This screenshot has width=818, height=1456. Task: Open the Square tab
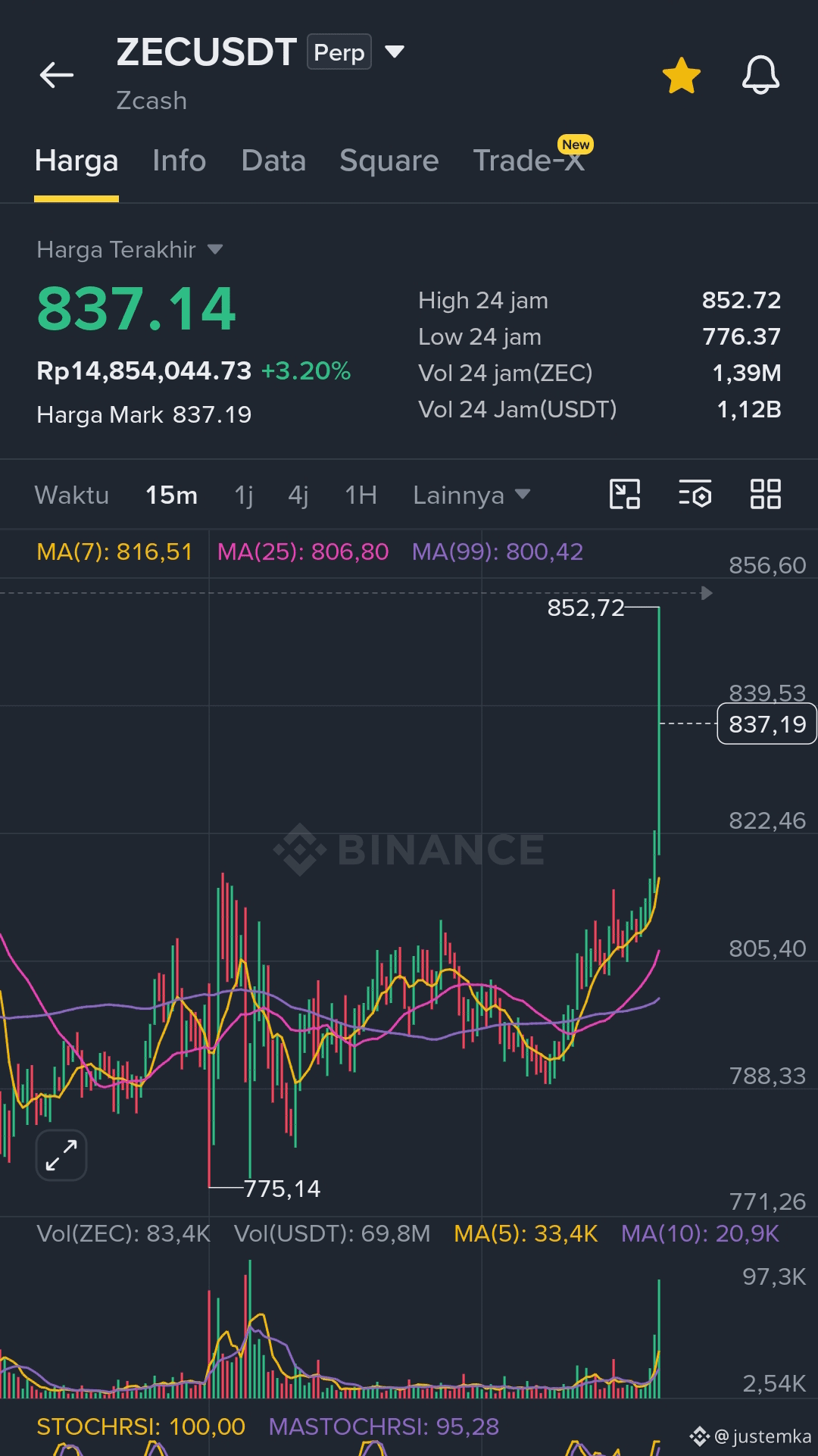389,161
